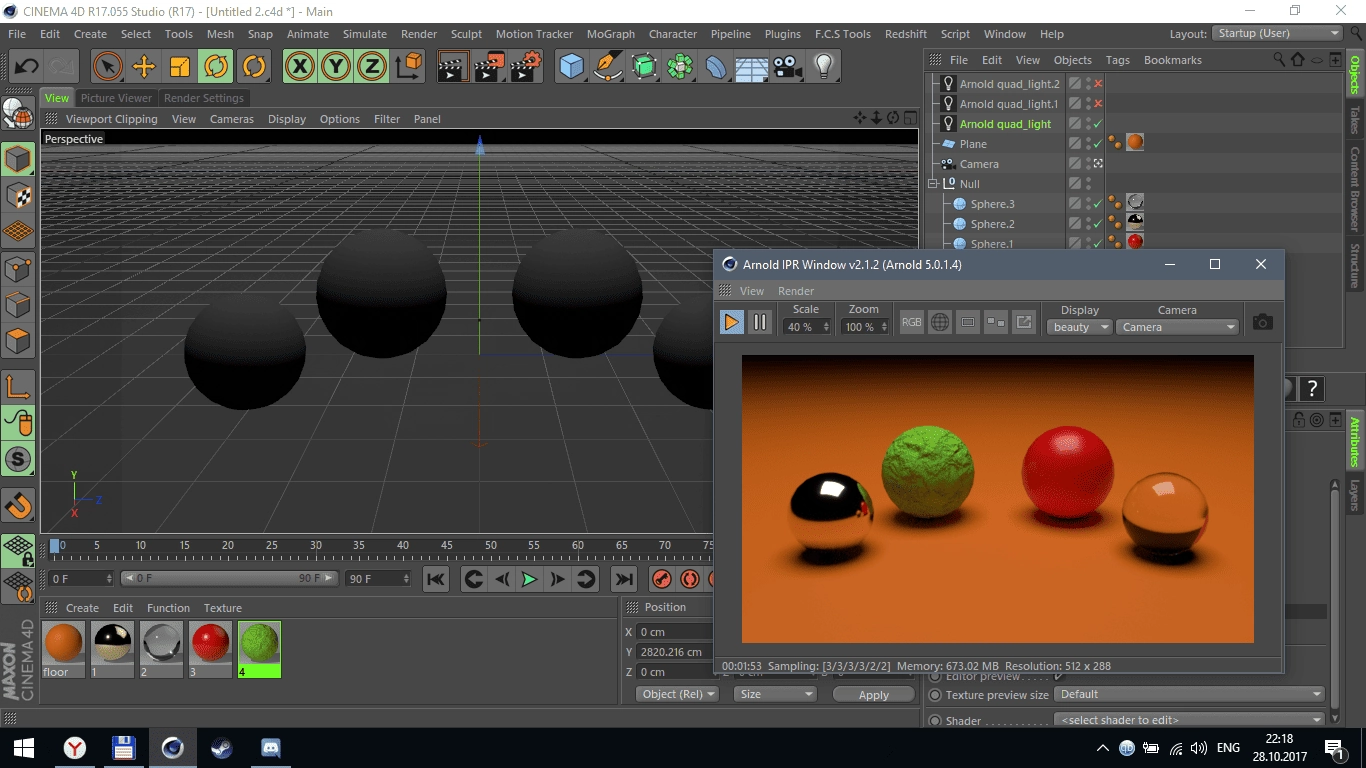The image size is (1366, 768).
Task: Click the record keyframe button
Action: click(x=662, y=579)
